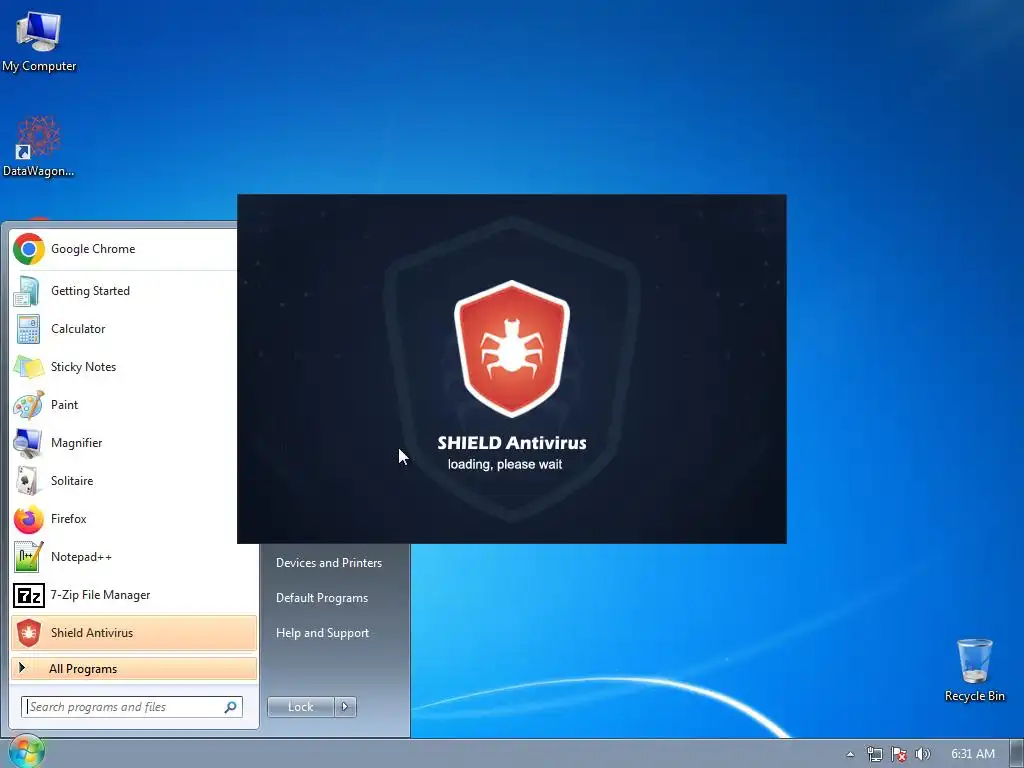
Task: Click the 'loading, please wait' text
Action: click(505, 464)
